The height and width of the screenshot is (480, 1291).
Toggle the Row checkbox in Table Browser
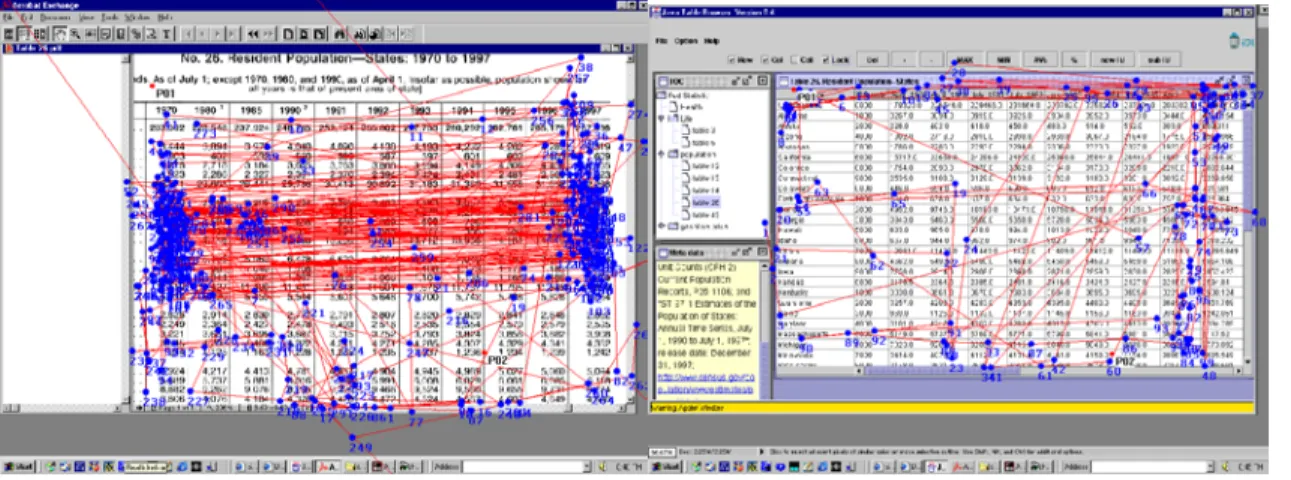[x=731, y=60]
